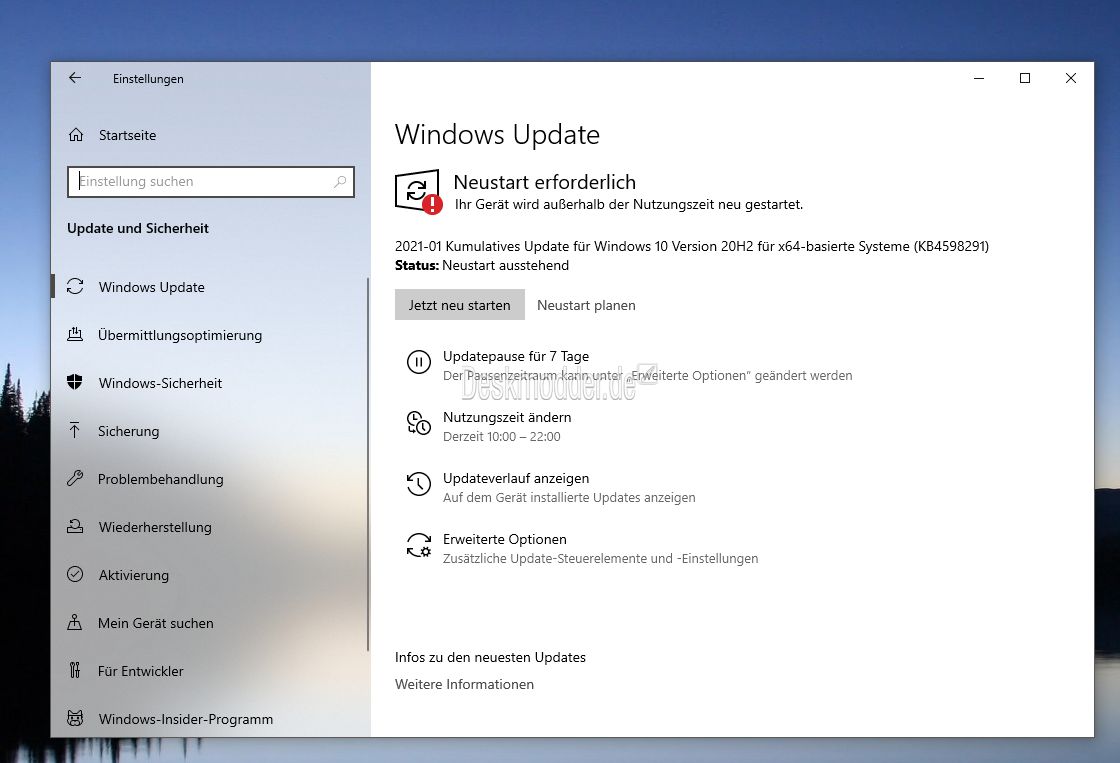Click the KB4598291 cumulative update text
This screenshot has height=763, width=1120.
(x=691, y=246)
